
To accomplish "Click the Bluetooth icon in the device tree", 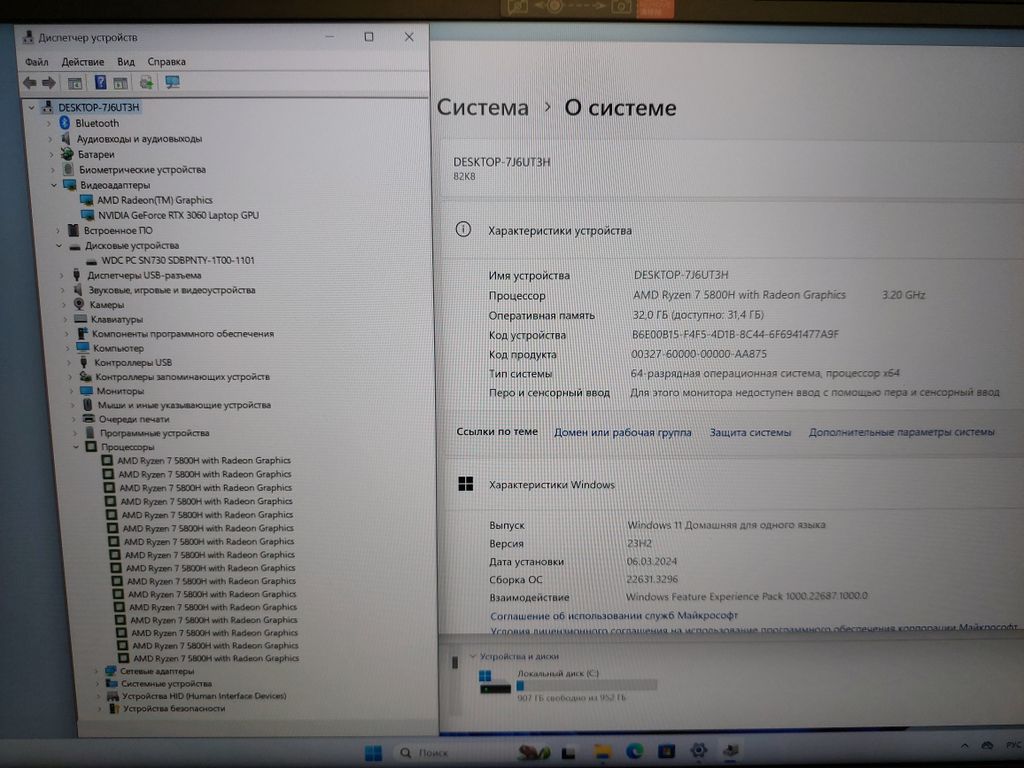I will click(x=64, y=123).
